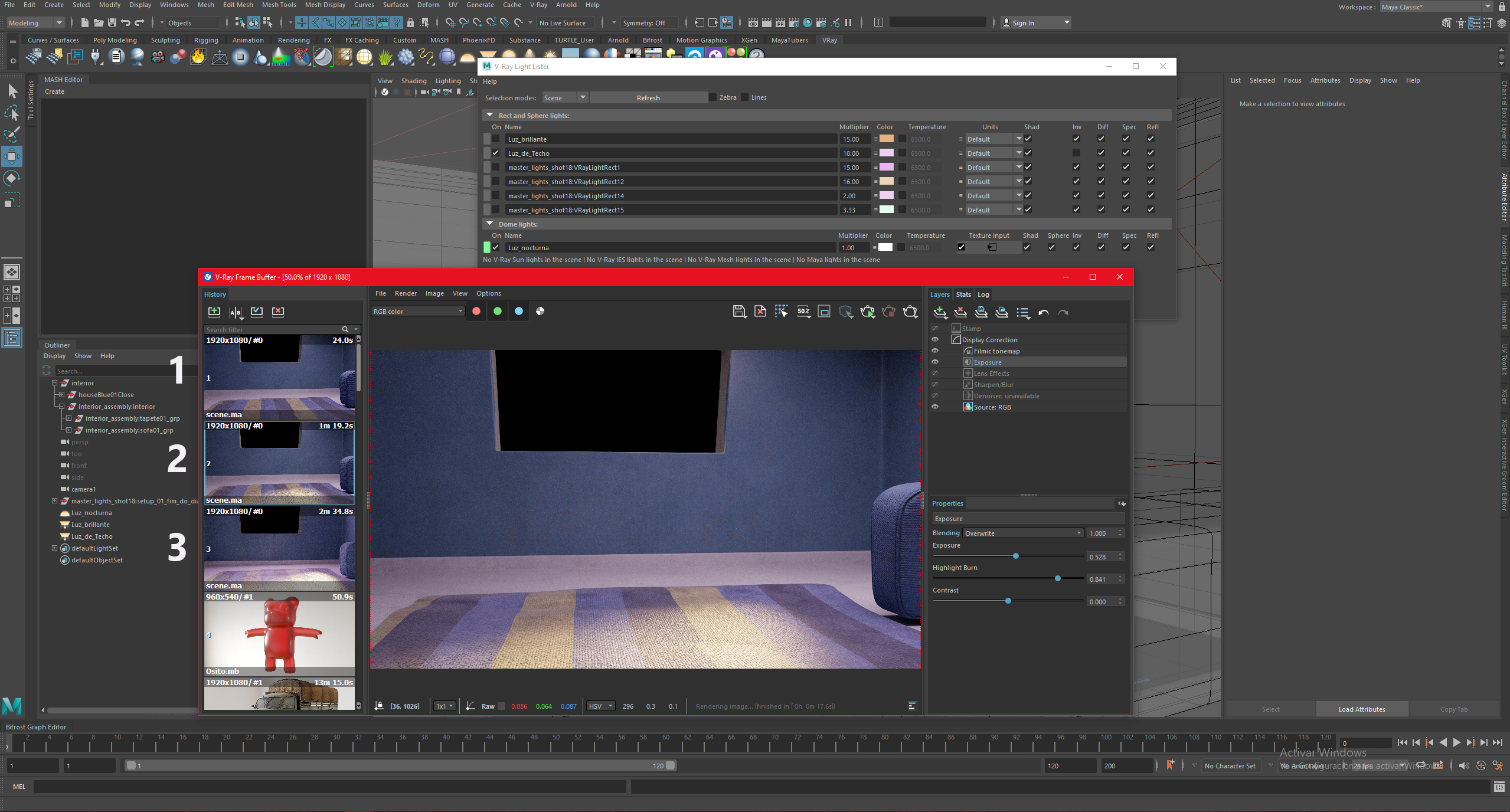
Task: Open A/B compare in History panel
Action: point(236,312)
